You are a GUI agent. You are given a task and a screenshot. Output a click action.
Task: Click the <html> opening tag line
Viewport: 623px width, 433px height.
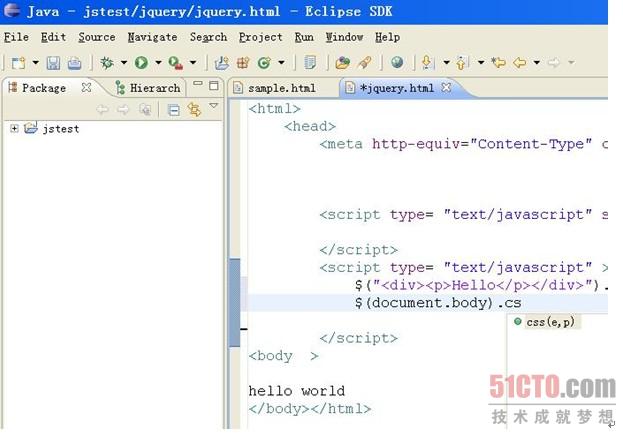click(x=275, y=108)
